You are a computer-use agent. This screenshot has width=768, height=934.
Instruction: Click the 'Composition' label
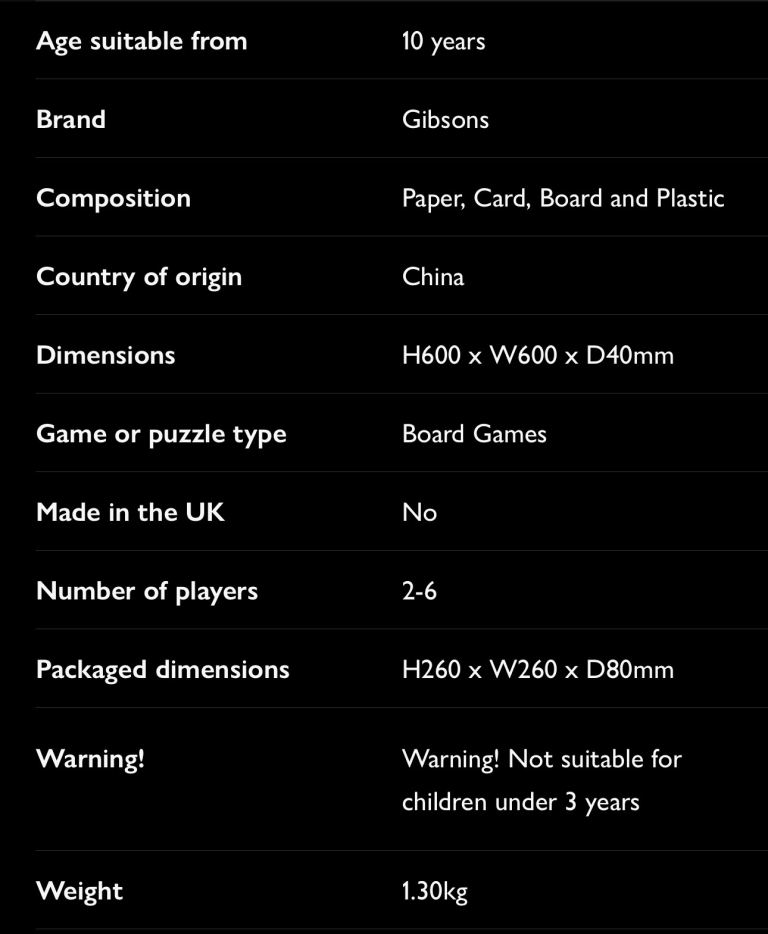pyautogui.click(x=113, y=198)
